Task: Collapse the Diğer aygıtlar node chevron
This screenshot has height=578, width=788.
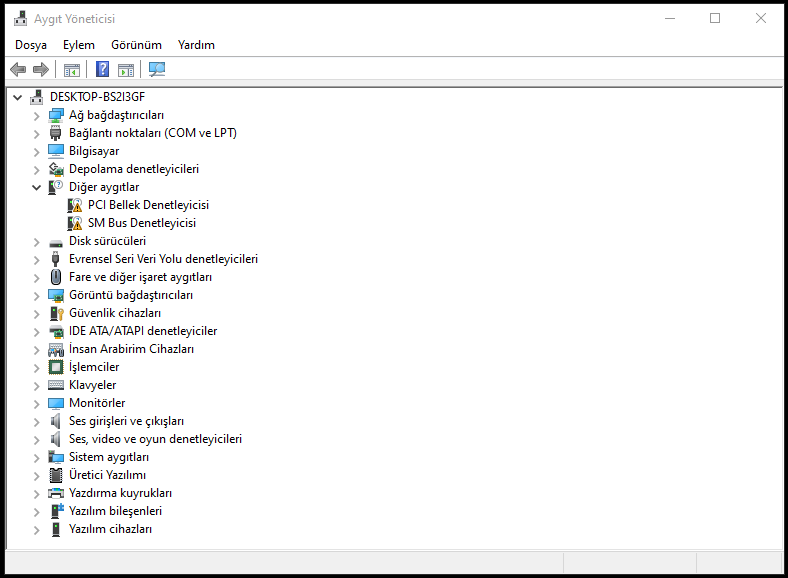Action: click(x=36, y=188)
